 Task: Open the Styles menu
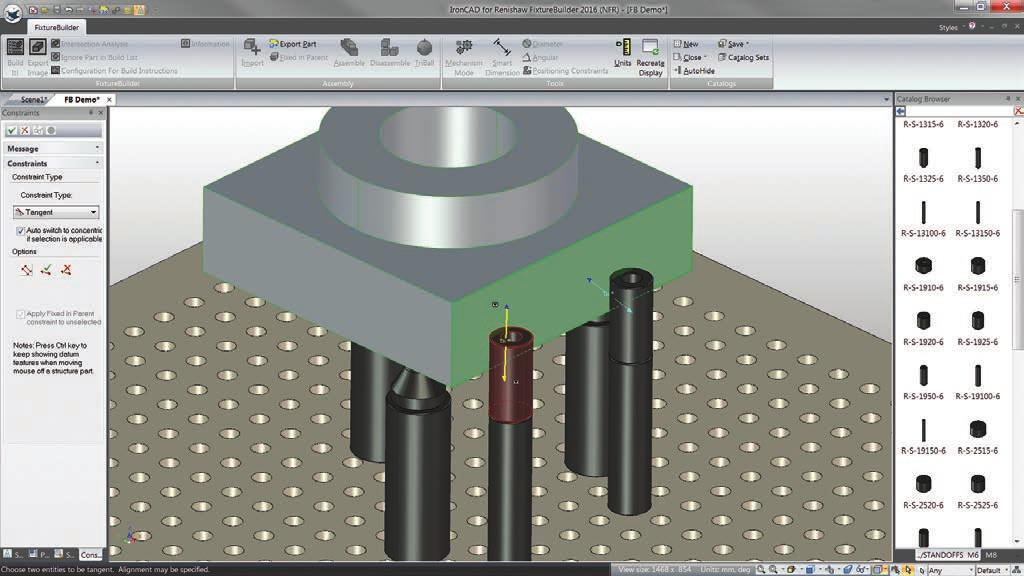(948, 27)
